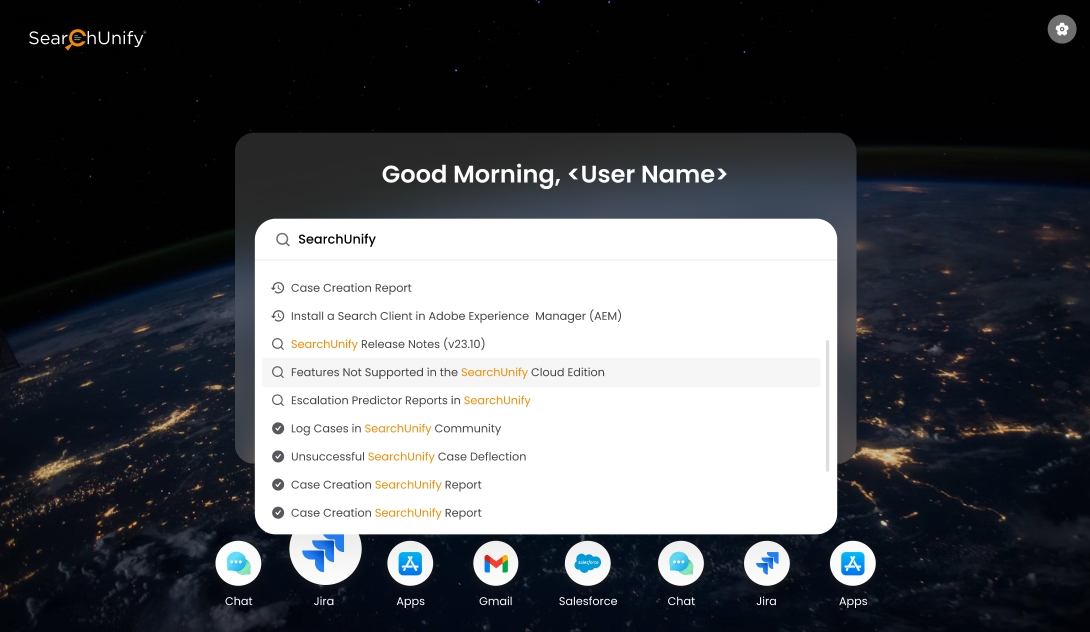
Task: Focus the search field containing SearchUnify
Action: click(x=560, y=240)
